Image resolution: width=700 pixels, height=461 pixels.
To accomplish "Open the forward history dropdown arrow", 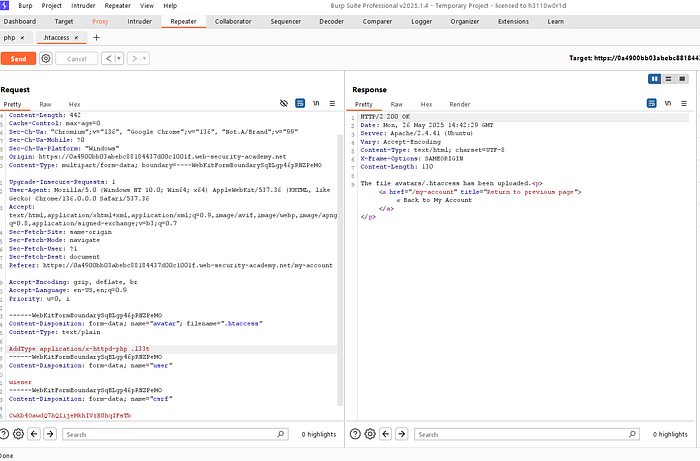I will click(145, 58).
